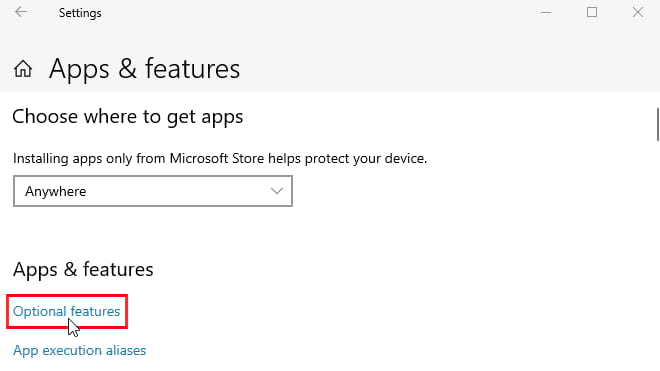This screenshot has height=371, width=660.
Task: Click the chevron arrow in the Anywhere combo box
Action: coord(277,191)
